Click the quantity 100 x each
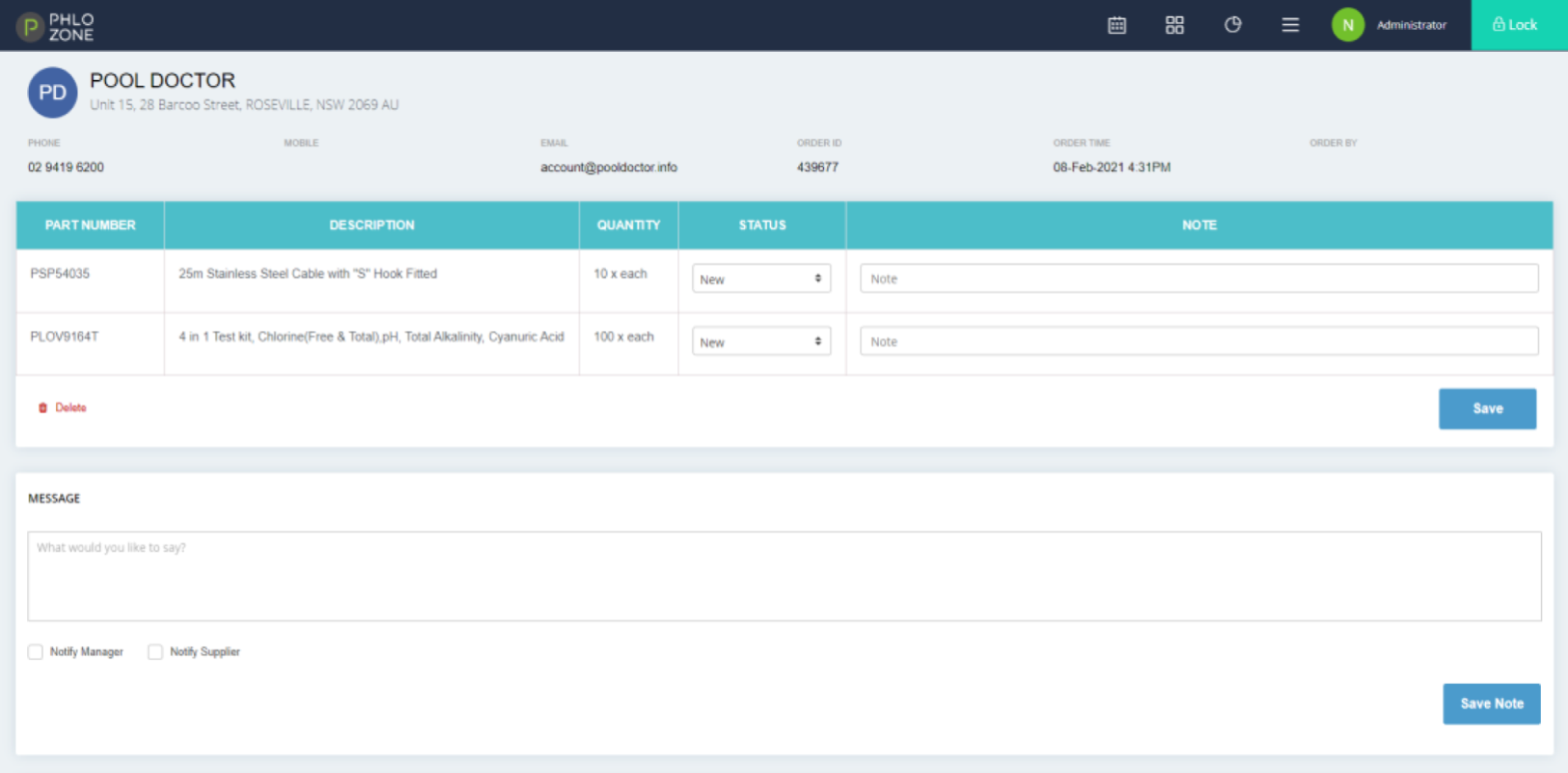Viewport: 1568px width, 773px height. tap(623, 336)
